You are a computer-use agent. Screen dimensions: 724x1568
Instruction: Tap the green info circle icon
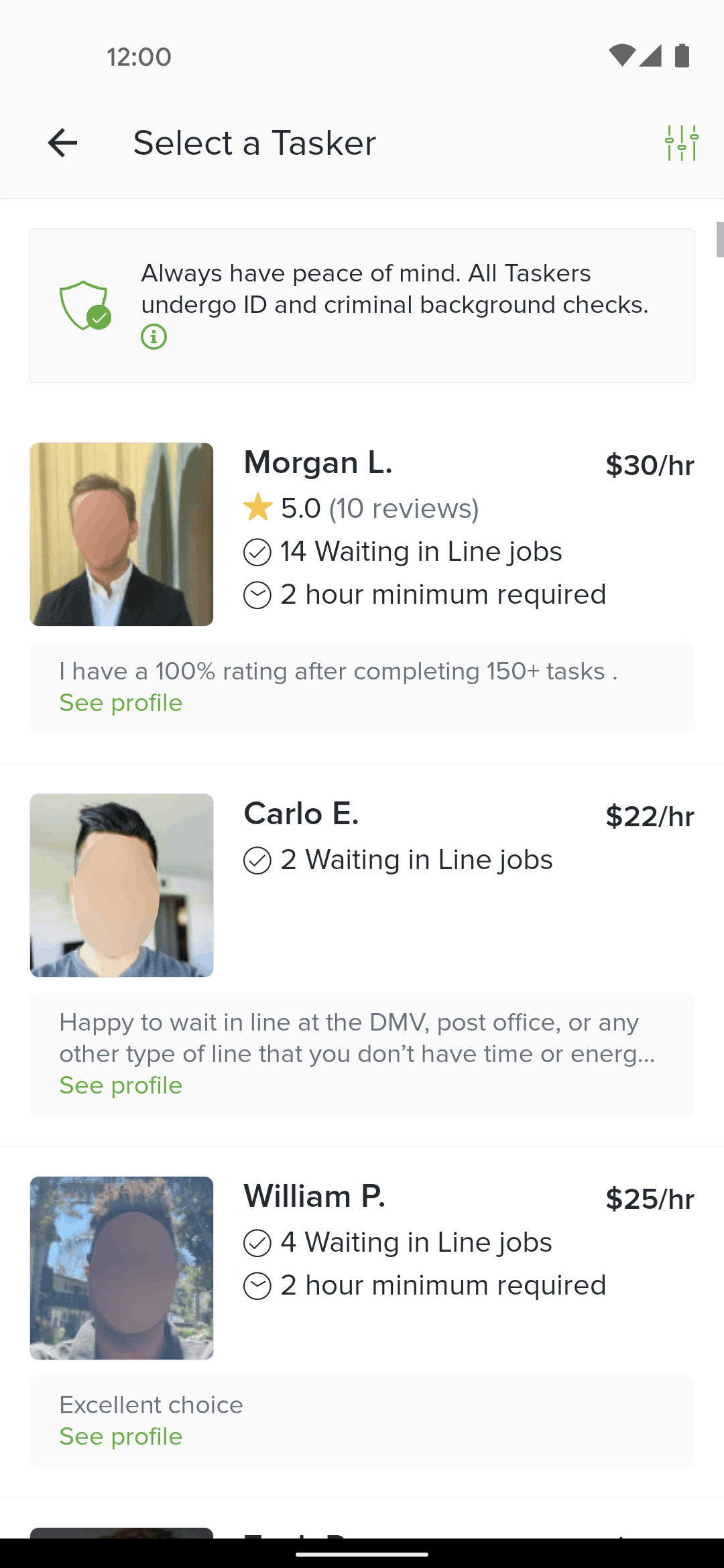[154, 336]
